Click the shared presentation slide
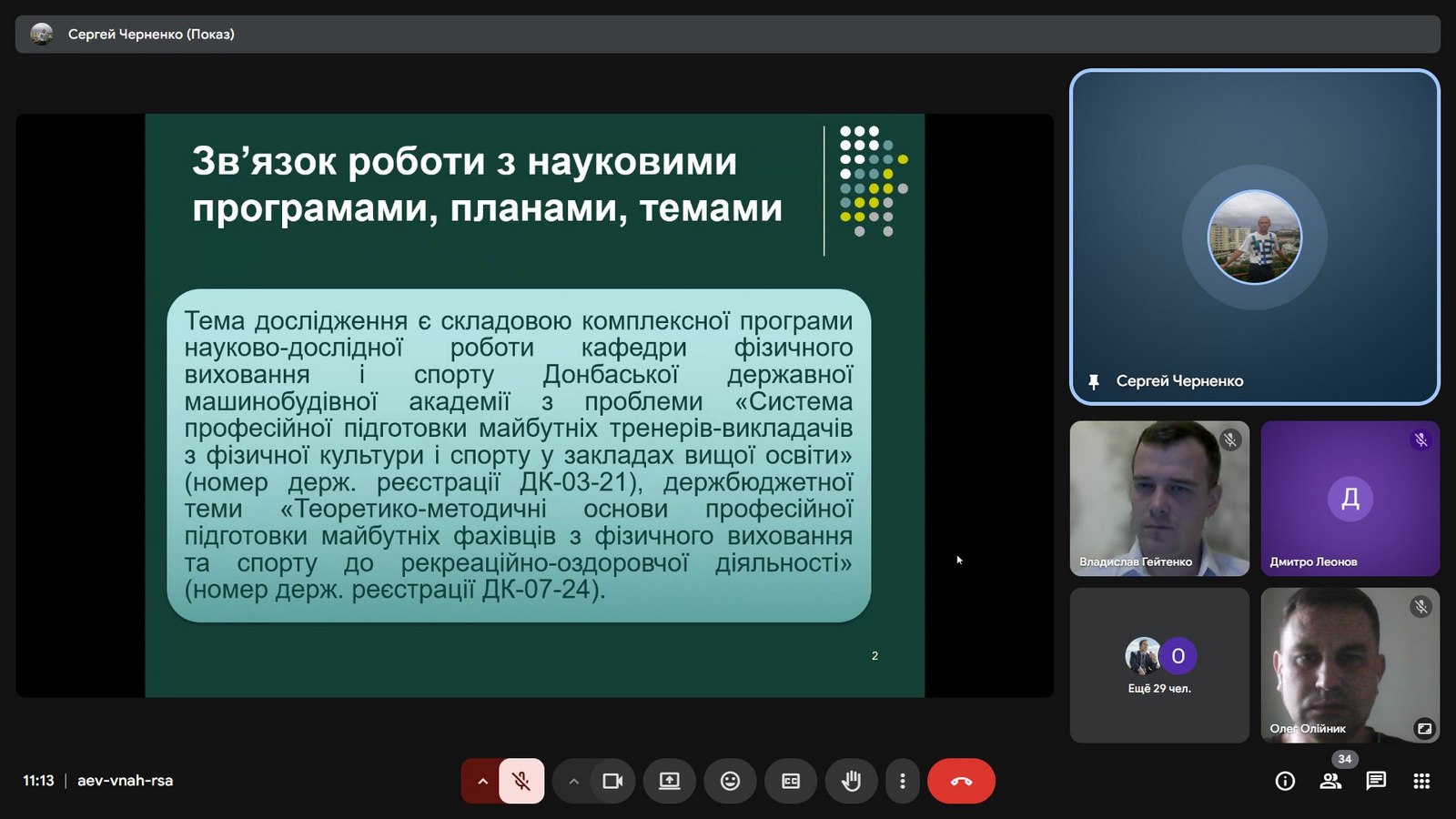Viewport: 1456px width, 819px height. (x=534, y=405)
